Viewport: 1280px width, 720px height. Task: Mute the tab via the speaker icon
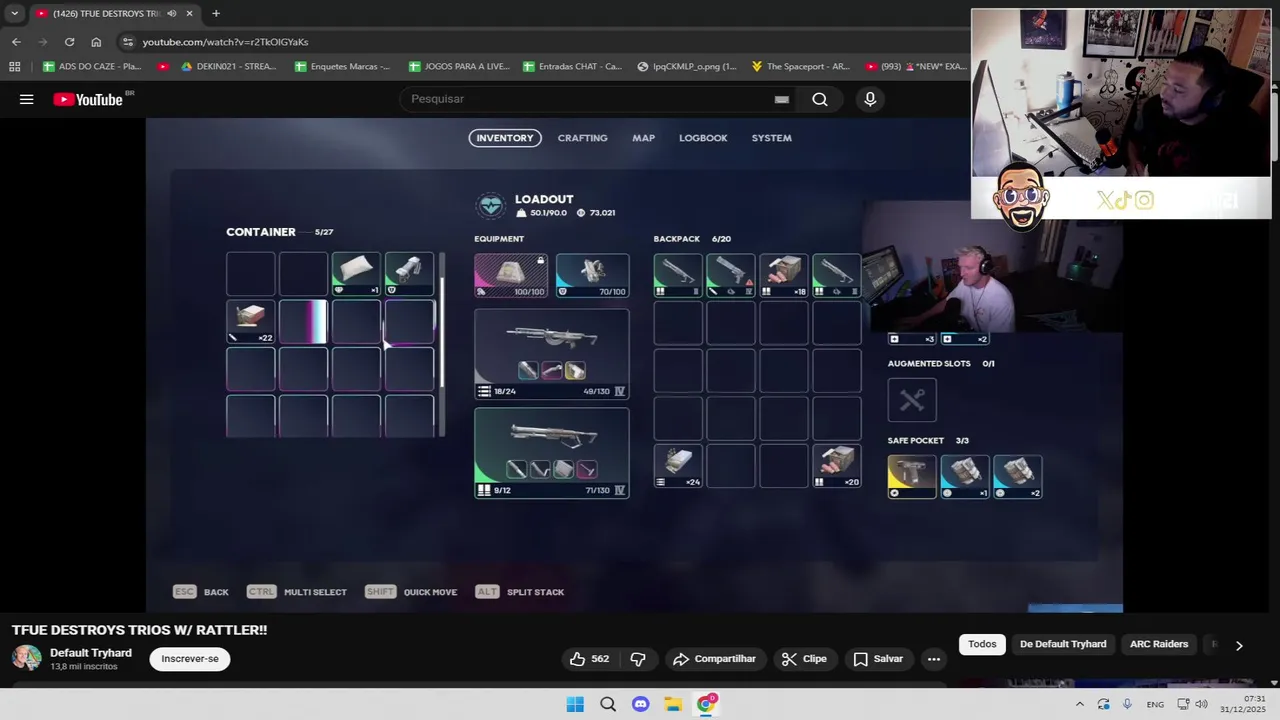[x=172, y=13]
